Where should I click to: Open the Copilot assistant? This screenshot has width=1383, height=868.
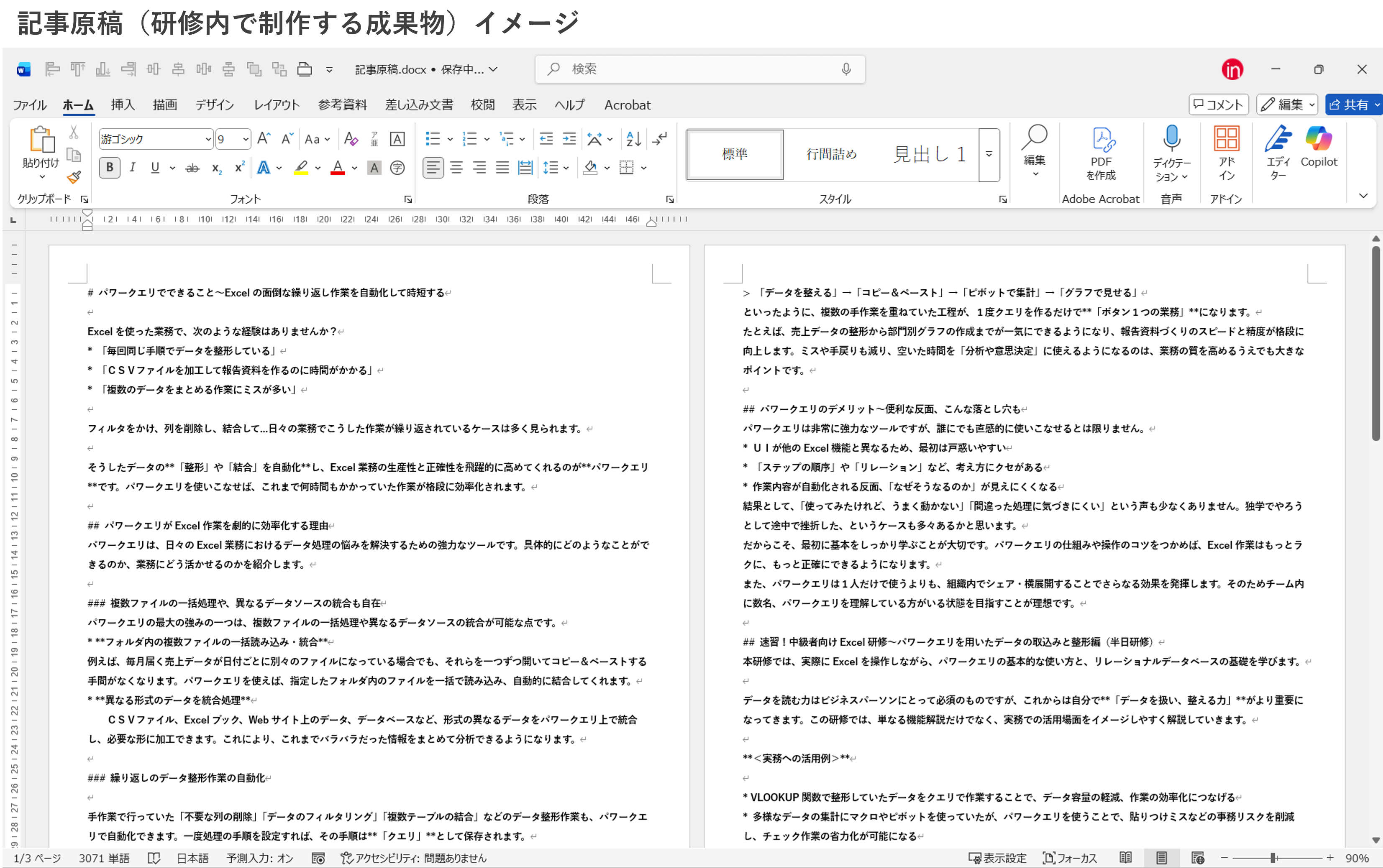[1318, 146]
